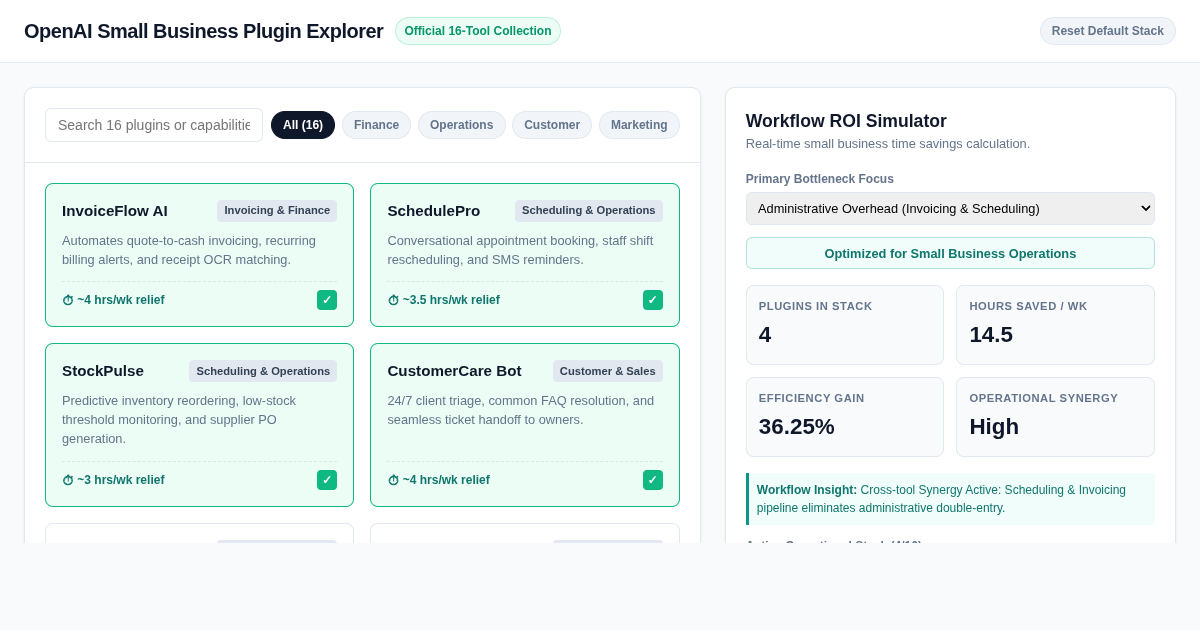Click the clock icon in StockPulse card
The image size is (1200, 630).
[68, 480]
